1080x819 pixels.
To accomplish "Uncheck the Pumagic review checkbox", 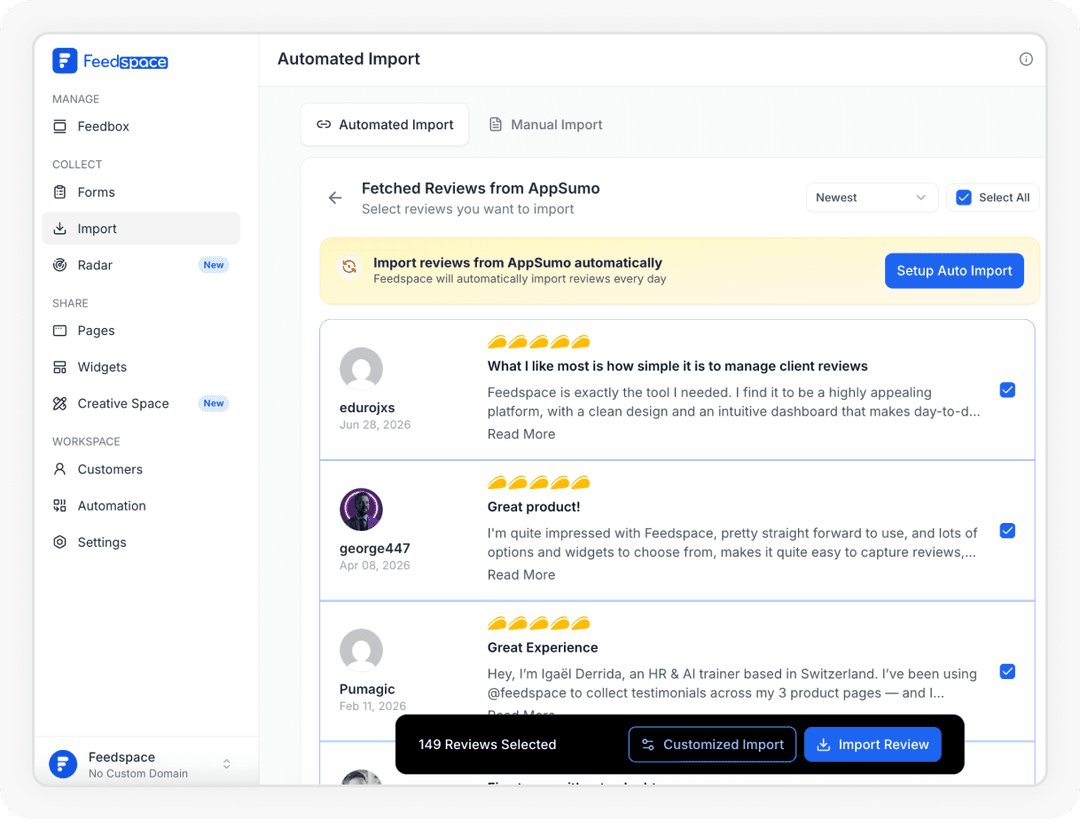I will click(1007, 672).
